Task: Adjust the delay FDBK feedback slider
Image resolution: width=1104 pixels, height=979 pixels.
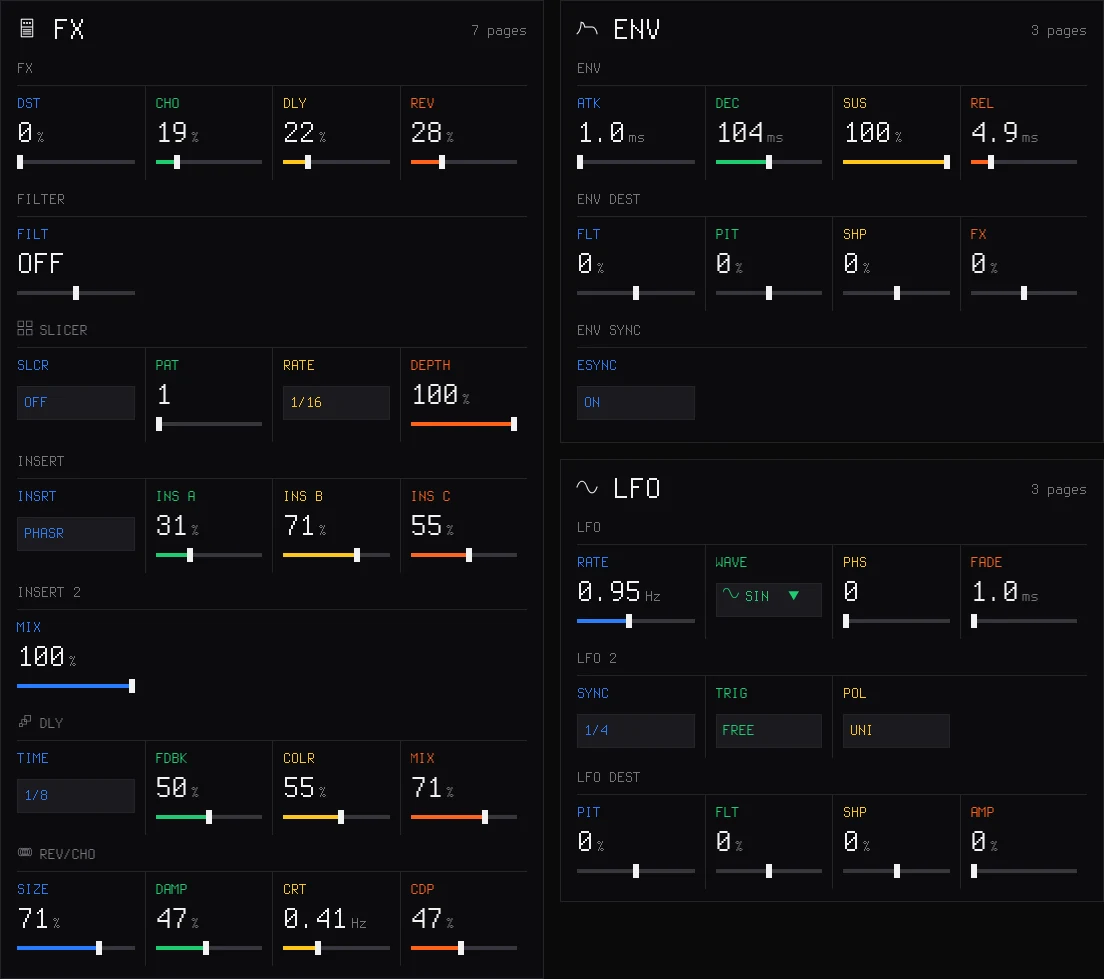Action: (208, 817)
